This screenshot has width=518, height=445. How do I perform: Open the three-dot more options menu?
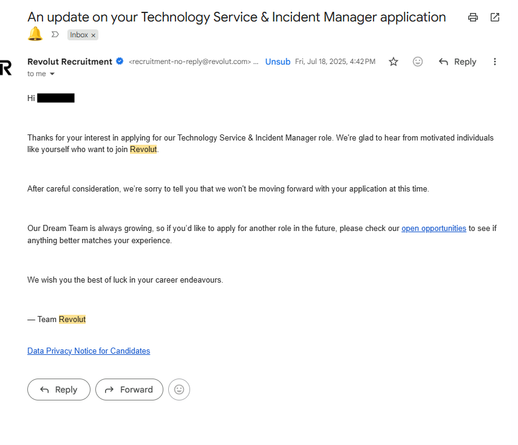point(495,62)
